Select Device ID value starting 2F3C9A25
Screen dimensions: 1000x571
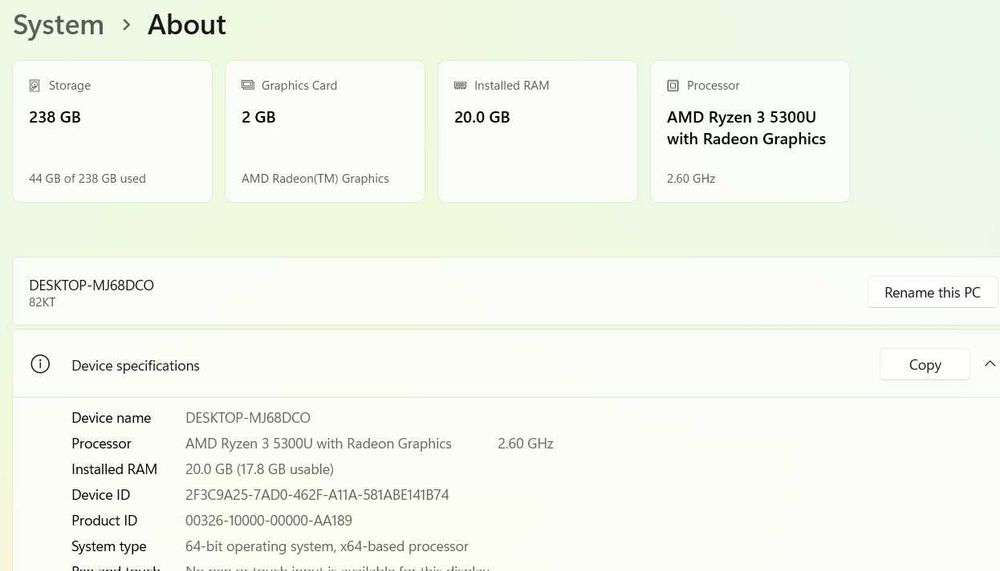pyautogui.click(x=317, y=494)
